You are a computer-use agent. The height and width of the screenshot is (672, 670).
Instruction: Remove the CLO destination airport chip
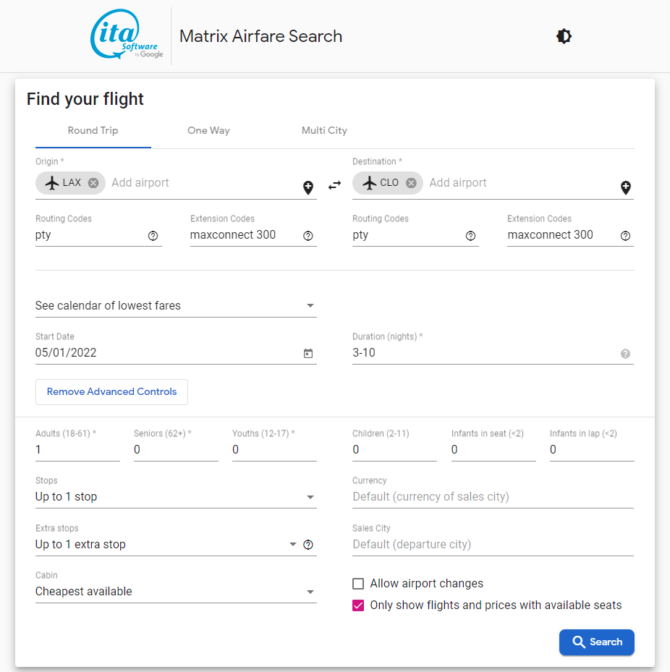pos(411,183)
